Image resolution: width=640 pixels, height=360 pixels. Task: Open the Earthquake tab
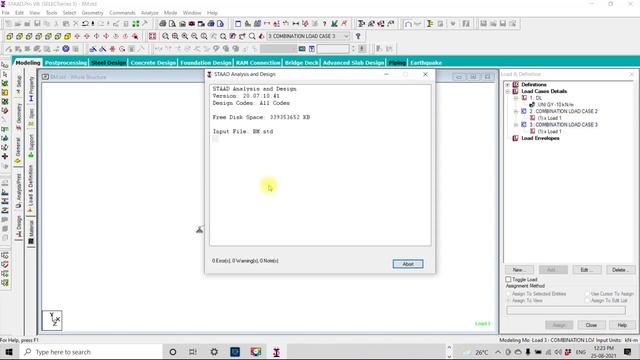click(x=426, y=63)
